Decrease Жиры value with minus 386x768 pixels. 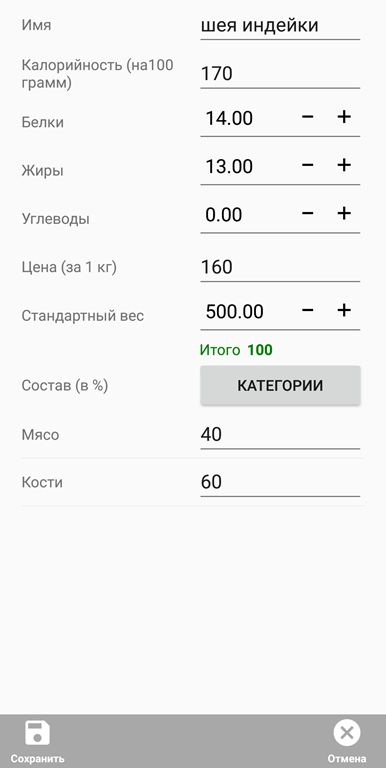307,166
